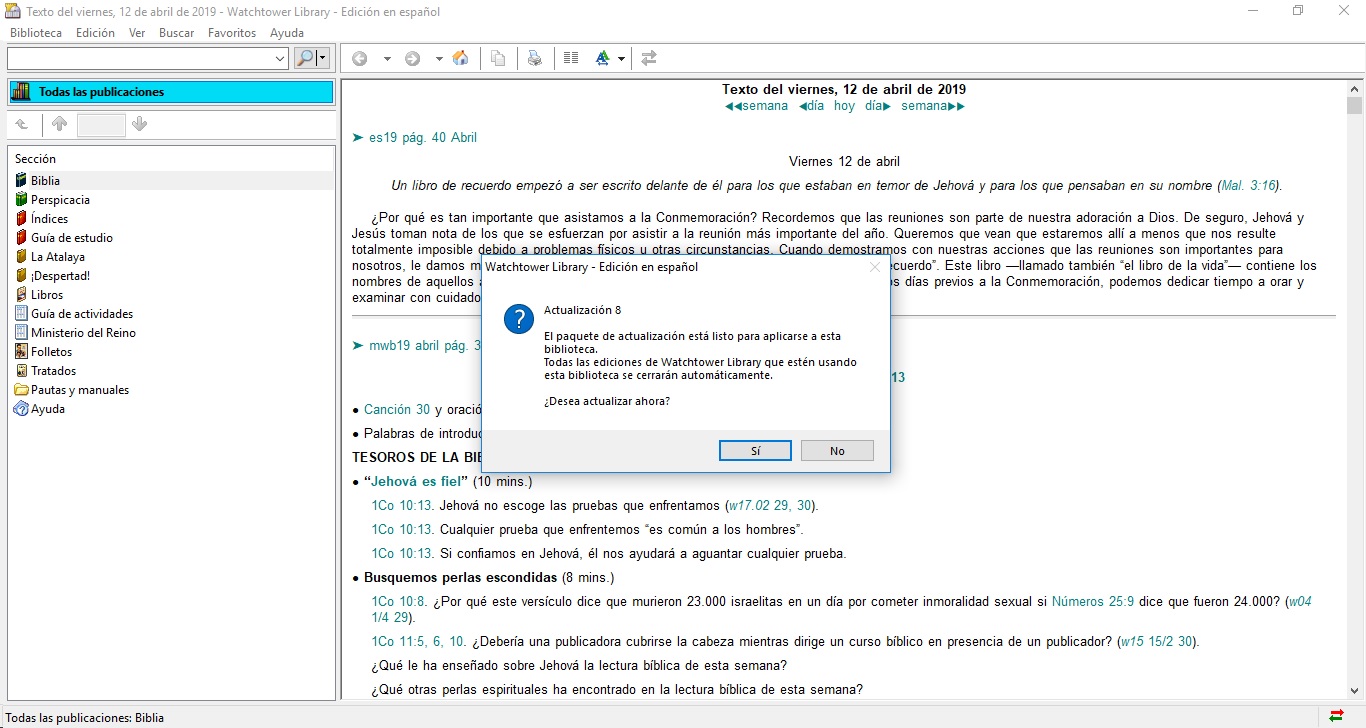Click the up arrow beside number box
Viewport: 1366px width, 728px height.
(x=59, y=125)
